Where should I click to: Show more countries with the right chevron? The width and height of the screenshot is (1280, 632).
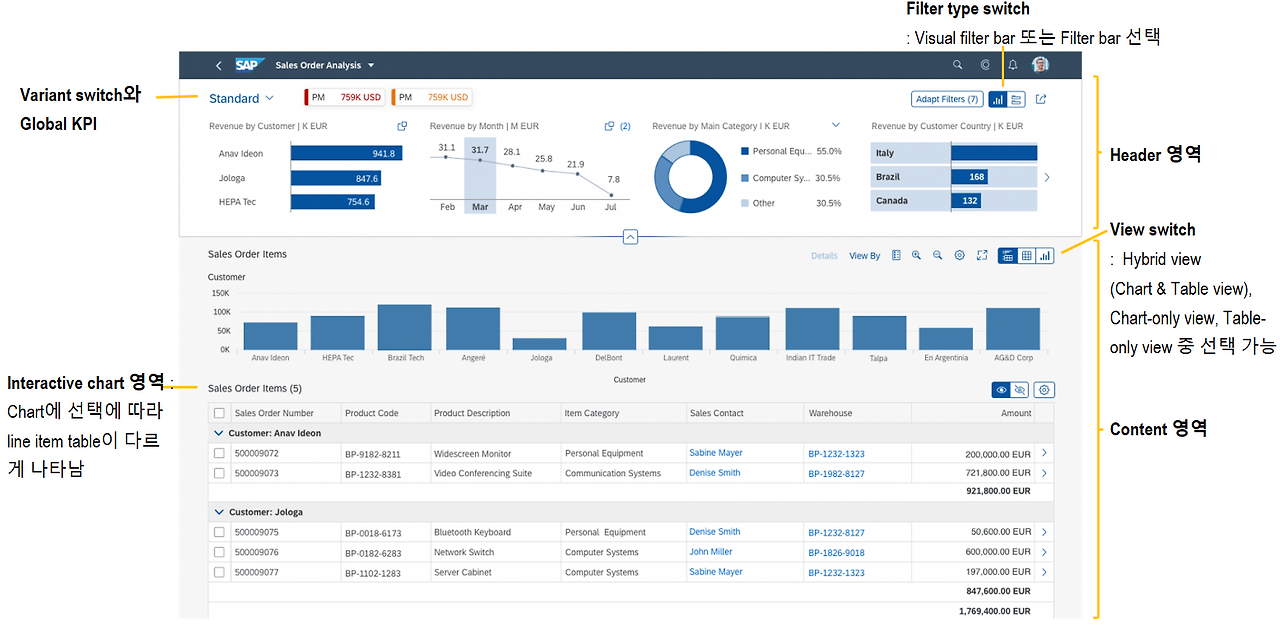(1047, 177)
